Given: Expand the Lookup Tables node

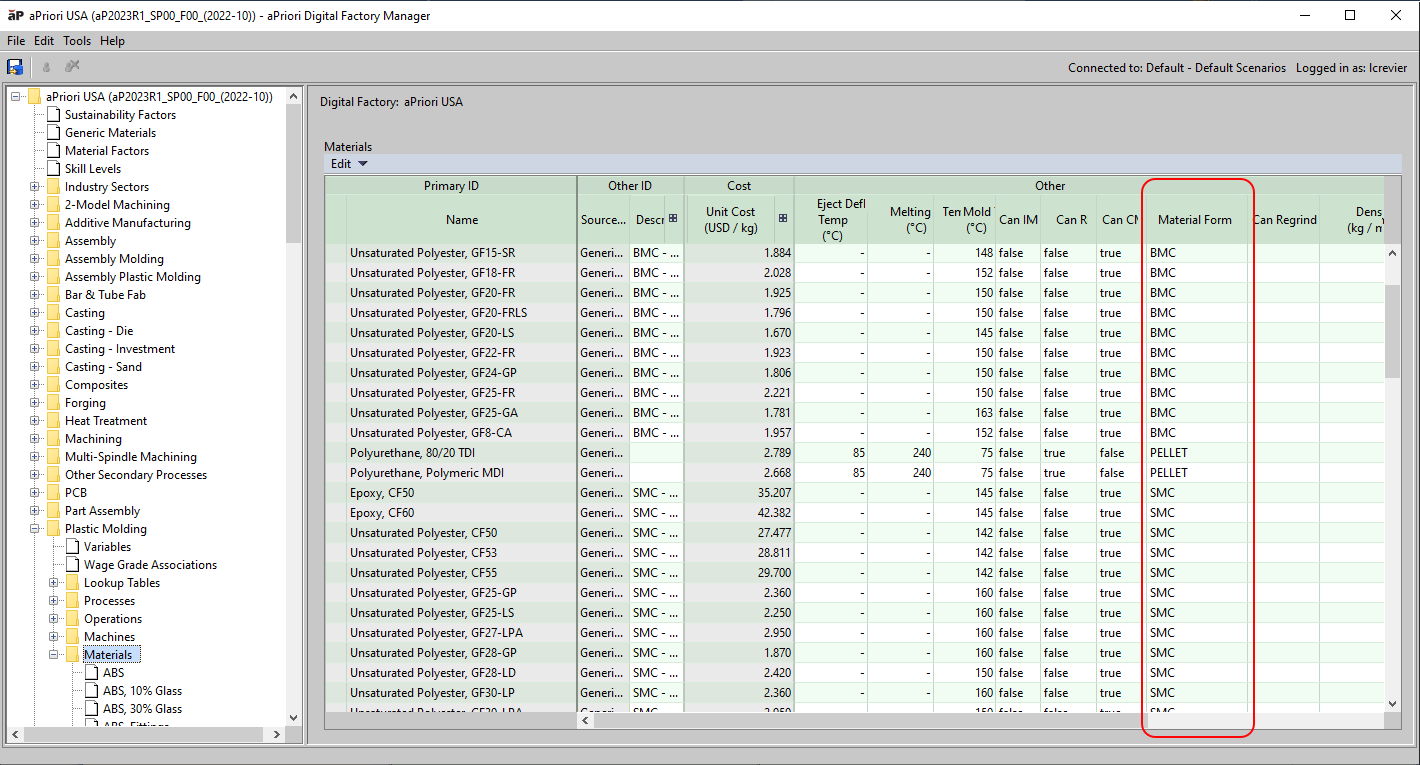Looking at the screenshot, I should click(x=54, y=583).
